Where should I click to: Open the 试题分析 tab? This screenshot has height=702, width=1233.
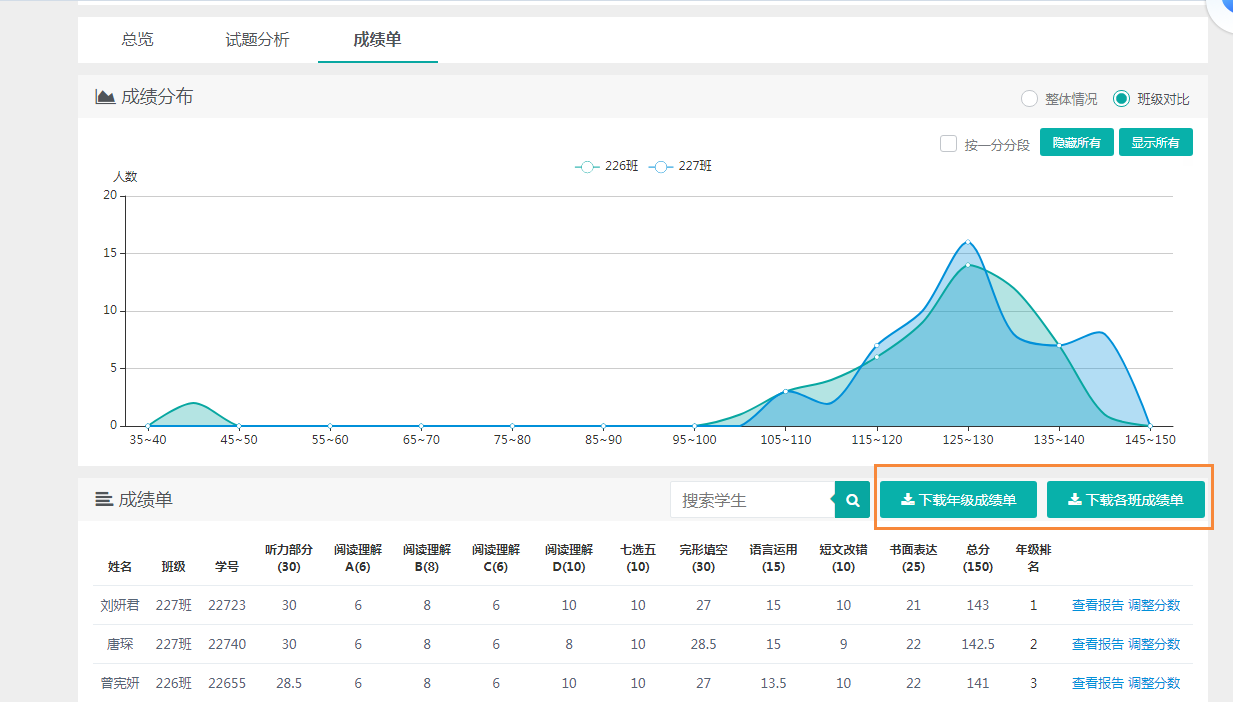pos(257,40)
